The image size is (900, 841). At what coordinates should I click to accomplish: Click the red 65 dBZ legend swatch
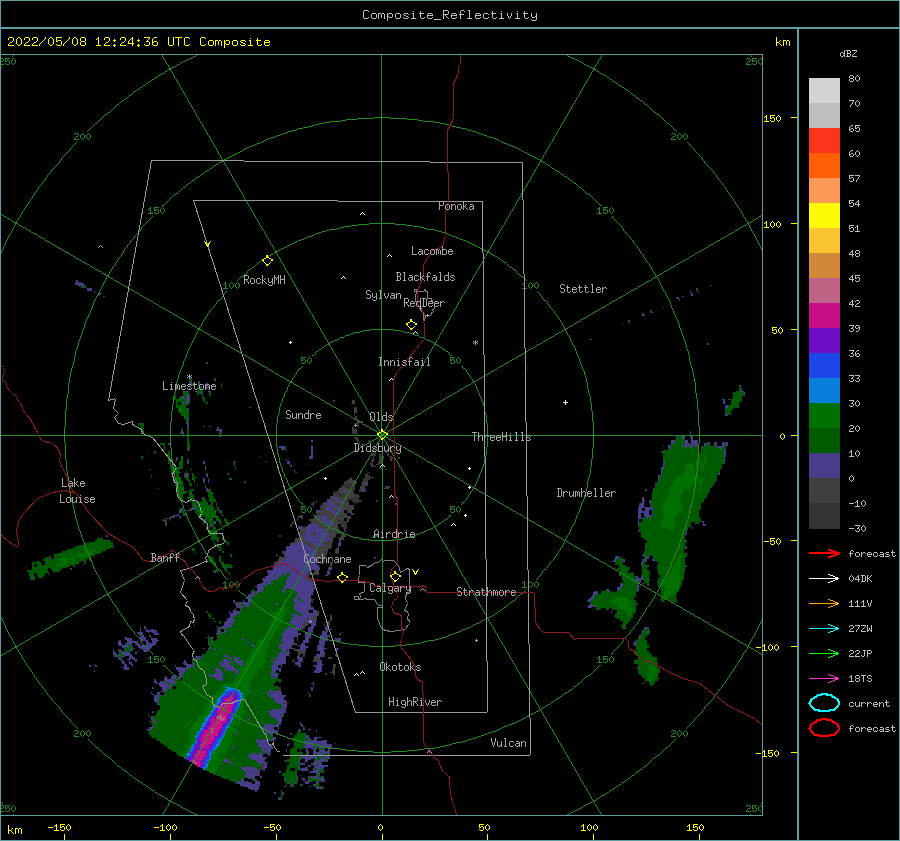tap(824, 141)
